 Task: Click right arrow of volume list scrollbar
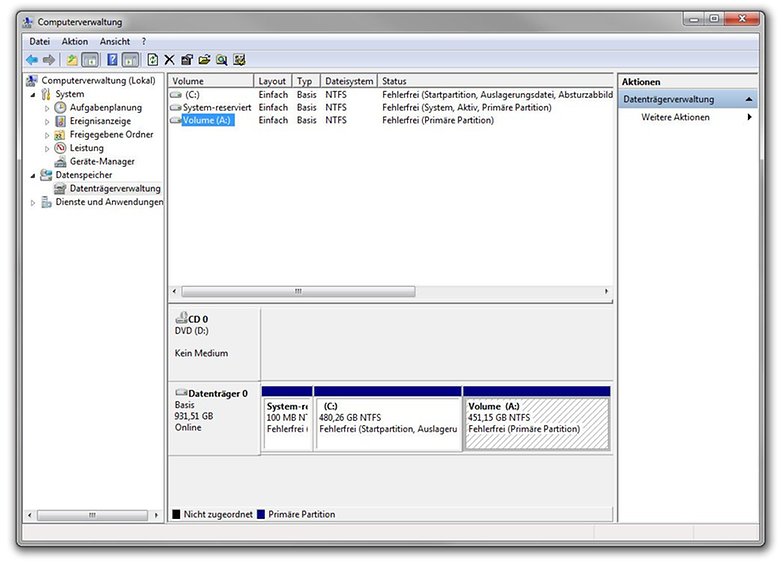606,291
